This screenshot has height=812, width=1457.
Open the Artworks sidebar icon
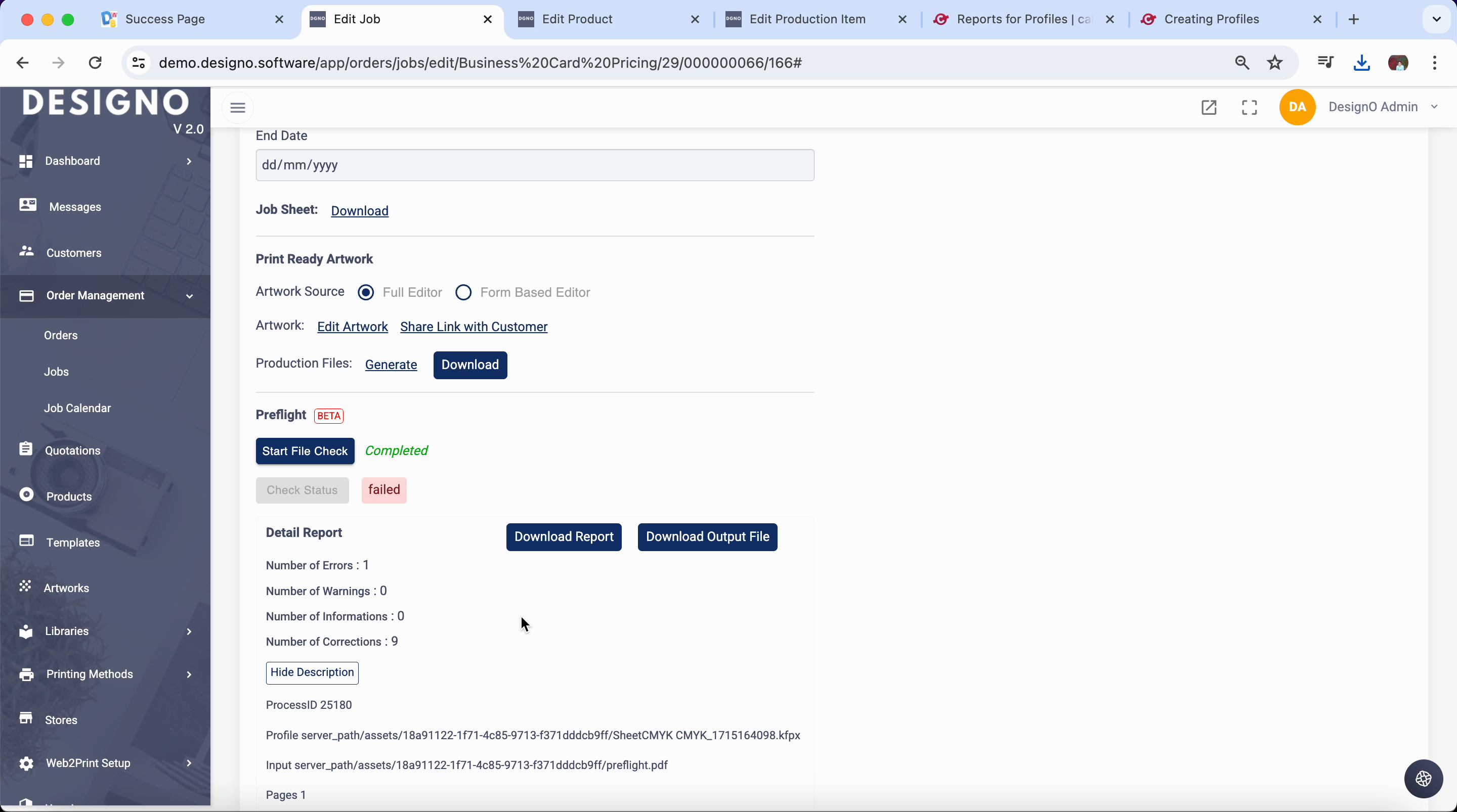coord(25,587)
